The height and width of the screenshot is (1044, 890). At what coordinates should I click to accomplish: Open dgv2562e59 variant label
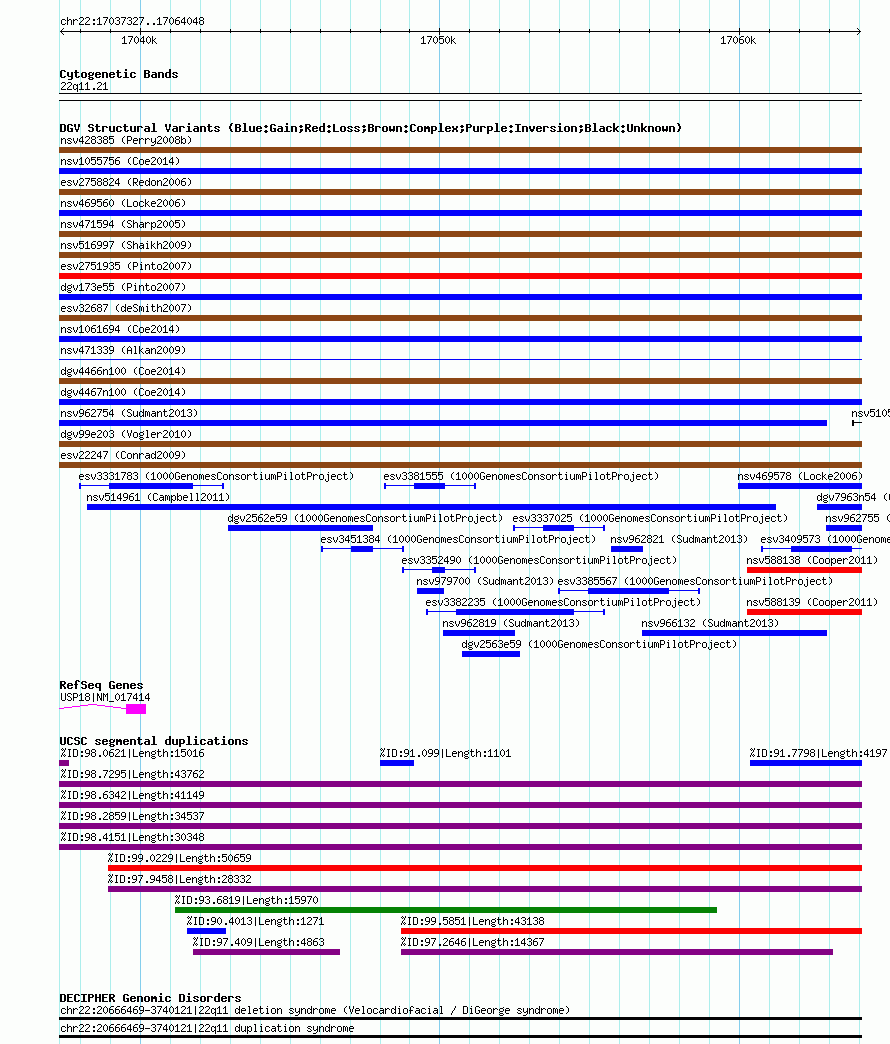click(x=365, y=518)
